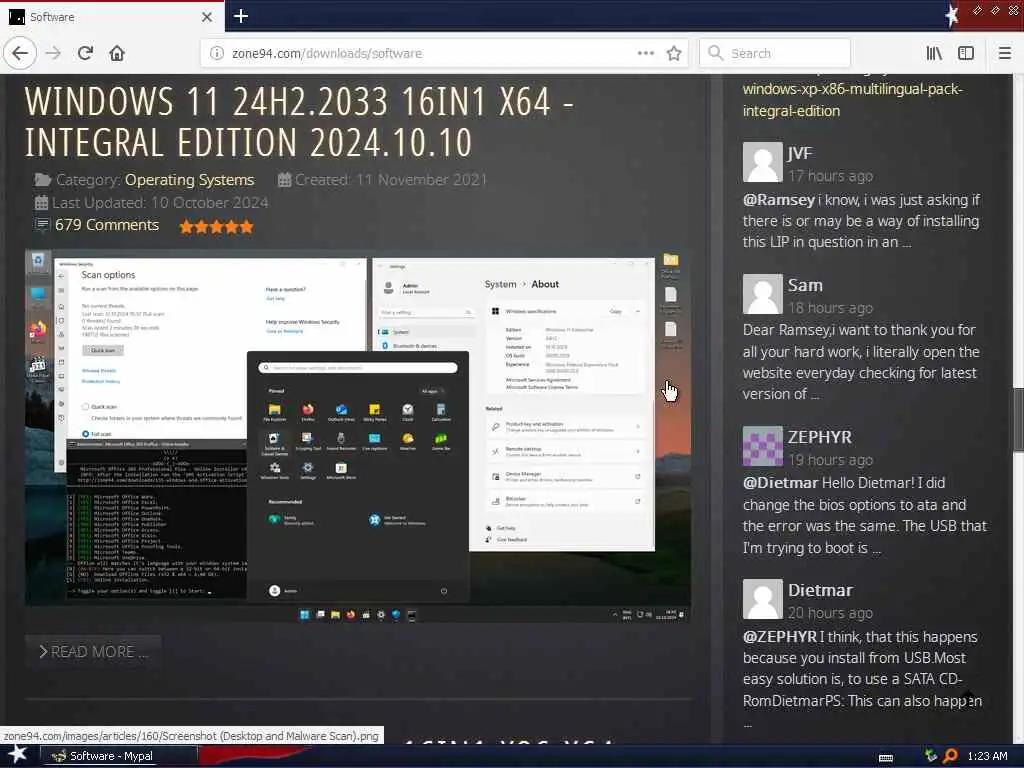Open the Windows 11 24H2 Integral Edition title
Image resolution: width=1024 pixels, height=768 pixels.
299,121
